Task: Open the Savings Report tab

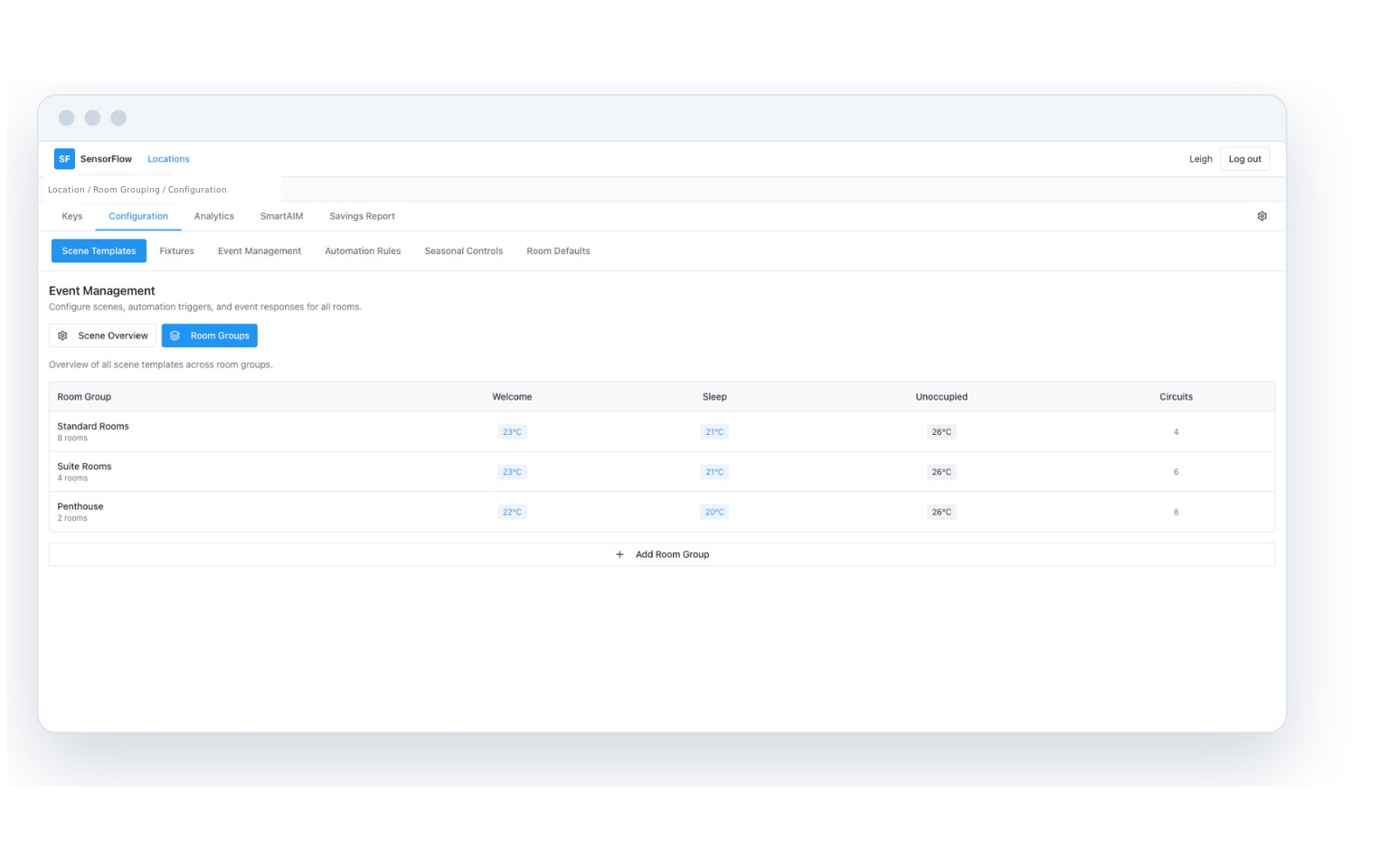Action: click(x=362, y=216)
